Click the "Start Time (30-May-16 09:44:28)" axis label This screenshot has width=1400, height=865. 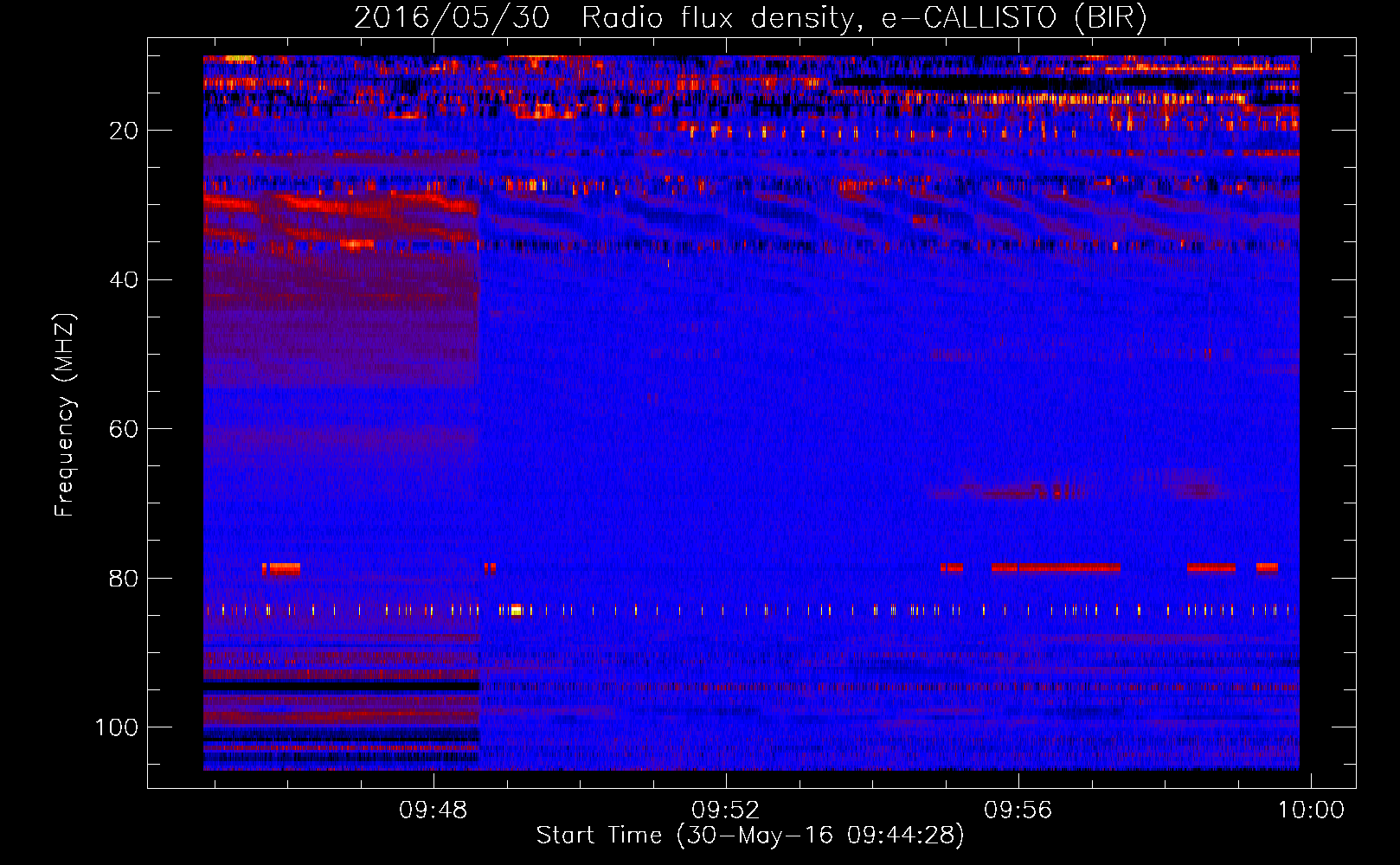(x=749, y=836)
